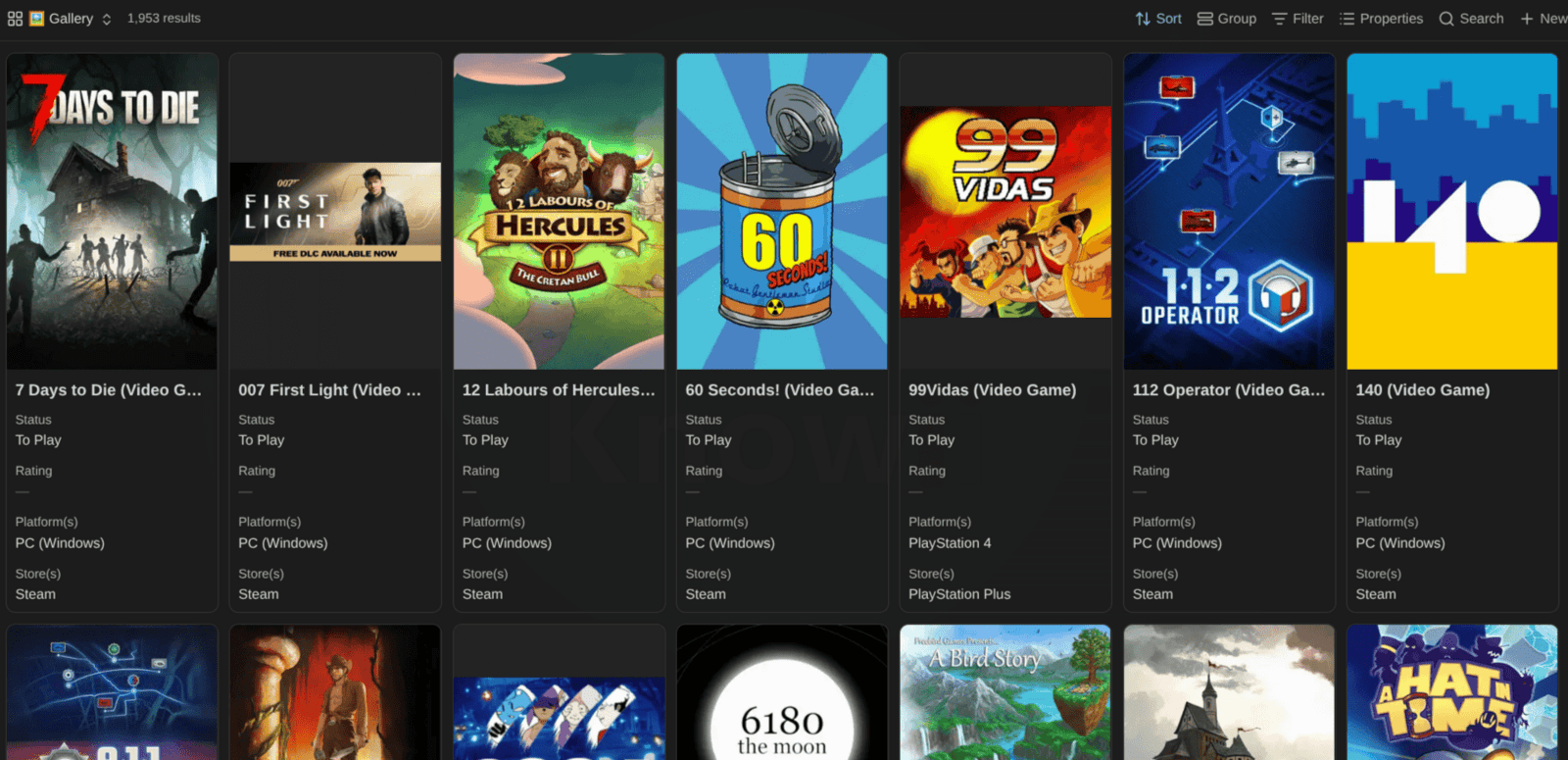Click PlayStation 4 platform on 99Vidas card
Screen dimensions: 1568x760
click(x=950, y=543)
